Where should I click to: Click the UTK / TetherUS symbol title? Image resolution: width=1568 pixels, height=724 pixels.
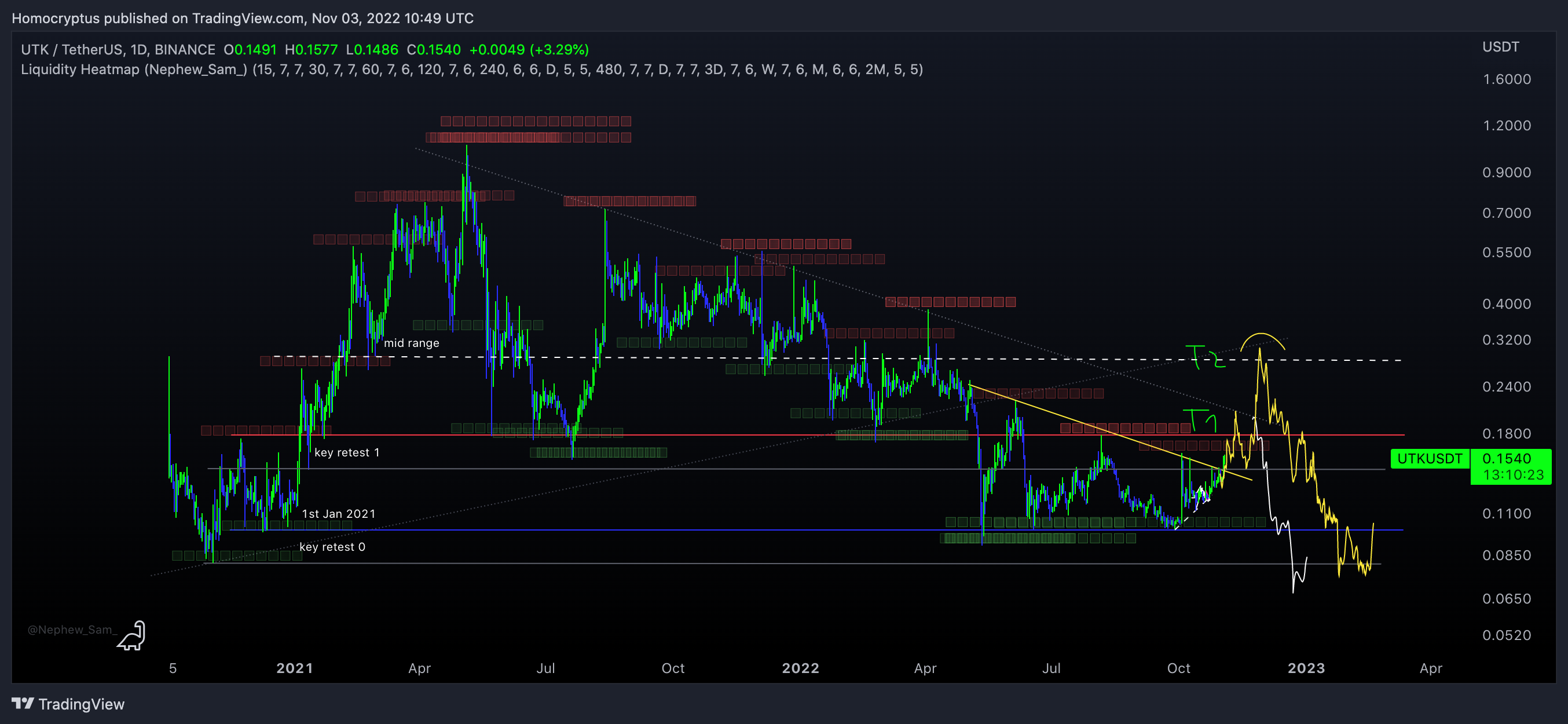[118, 49]
